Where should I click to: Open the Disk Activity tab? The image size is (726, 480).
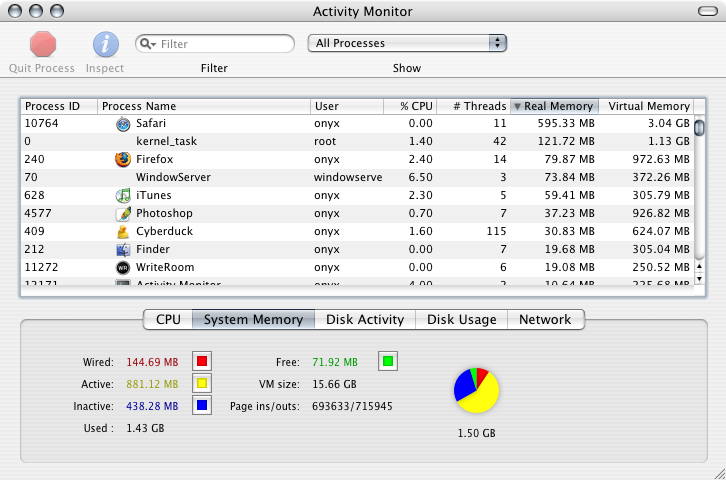[365, 319]
